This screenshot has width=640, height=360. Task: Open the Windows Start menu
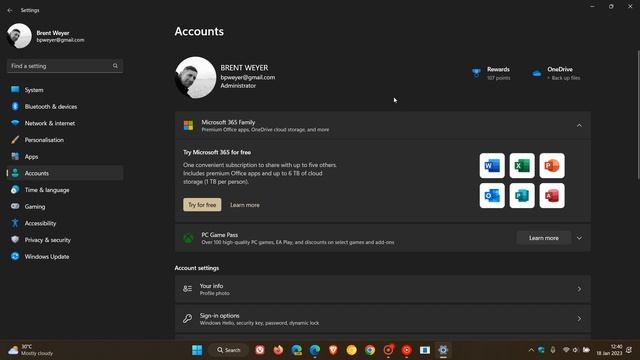(x=197, y=350)
